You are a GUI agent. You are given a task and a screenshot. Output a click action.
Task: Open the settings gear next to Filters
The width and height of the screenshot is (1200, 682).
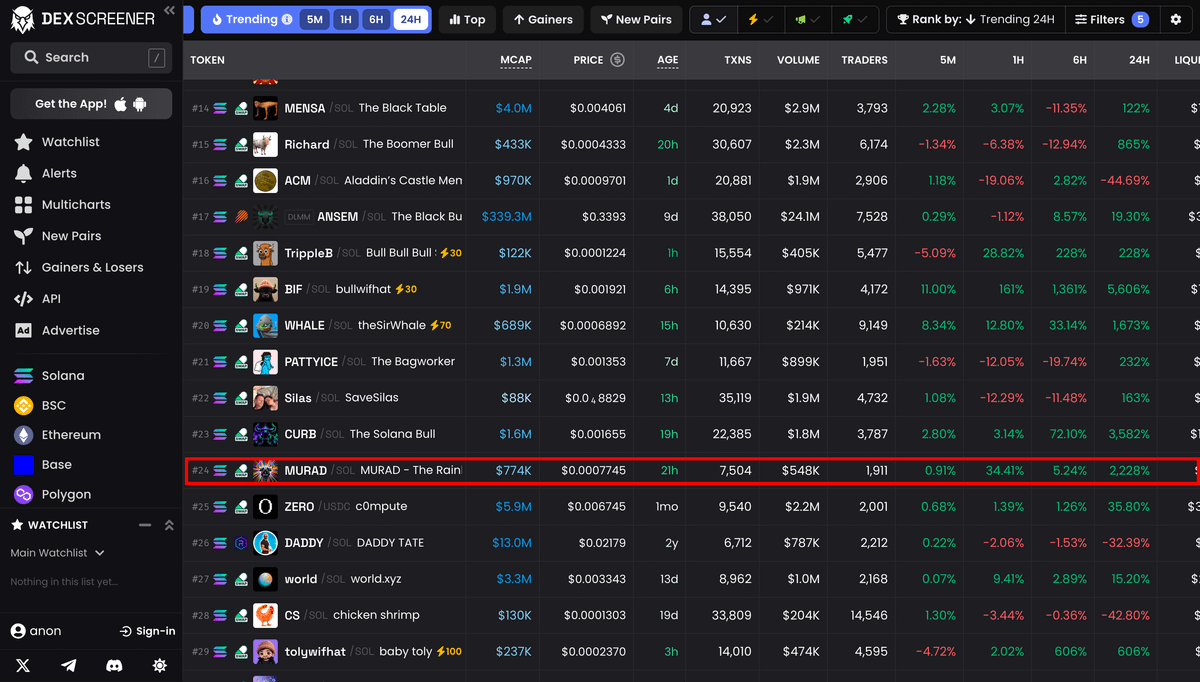(1176, 19)
